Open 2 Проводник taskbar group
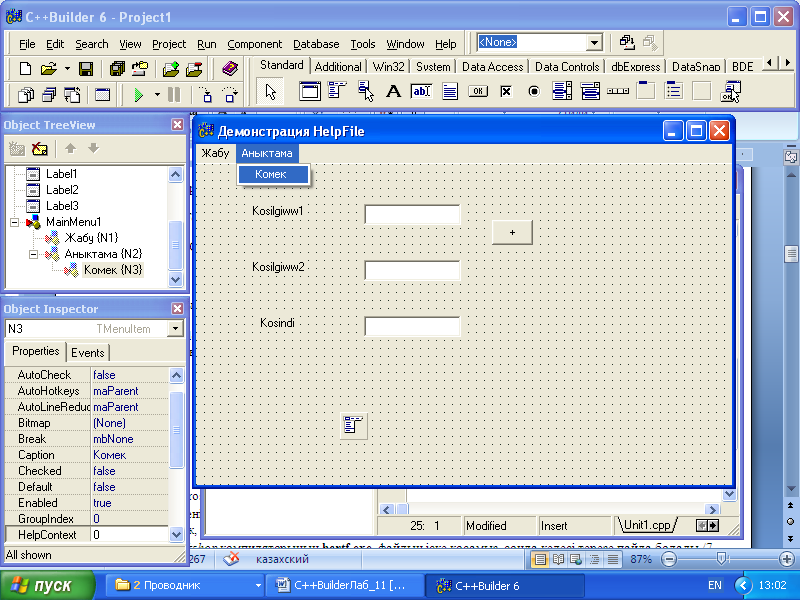800x600 pixels. (186, 585)
